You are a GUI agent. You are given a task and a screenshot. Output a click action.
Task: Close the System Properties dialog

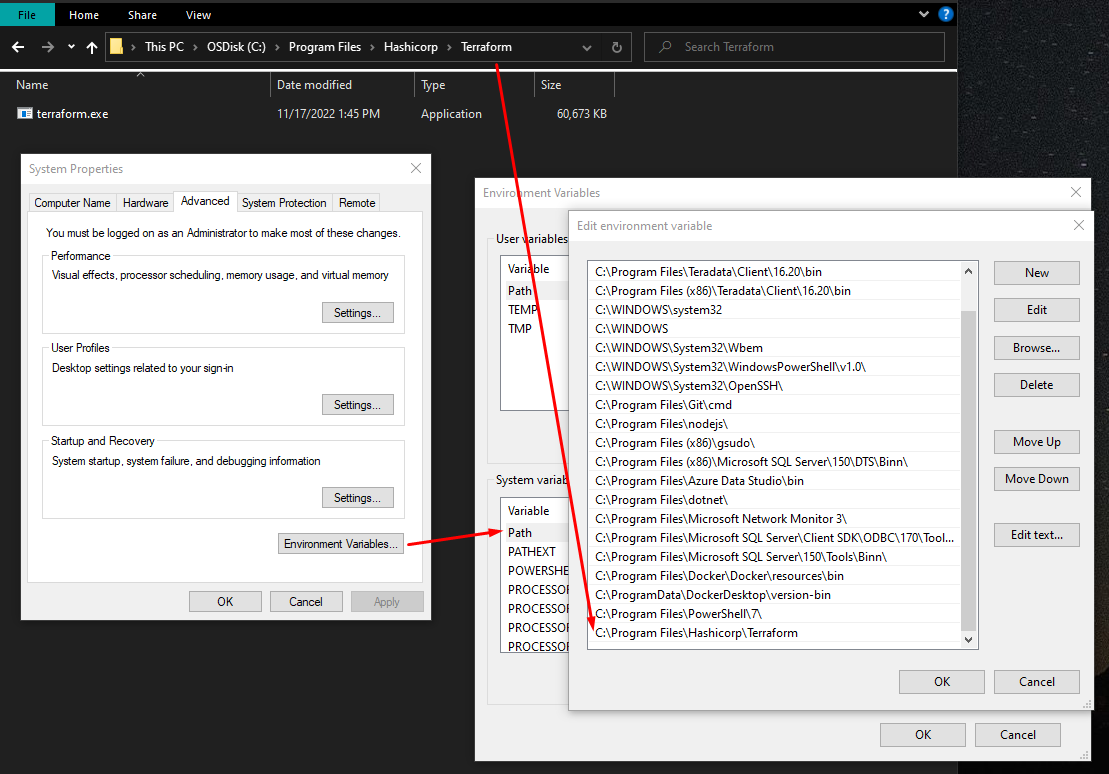click(416, 168)
